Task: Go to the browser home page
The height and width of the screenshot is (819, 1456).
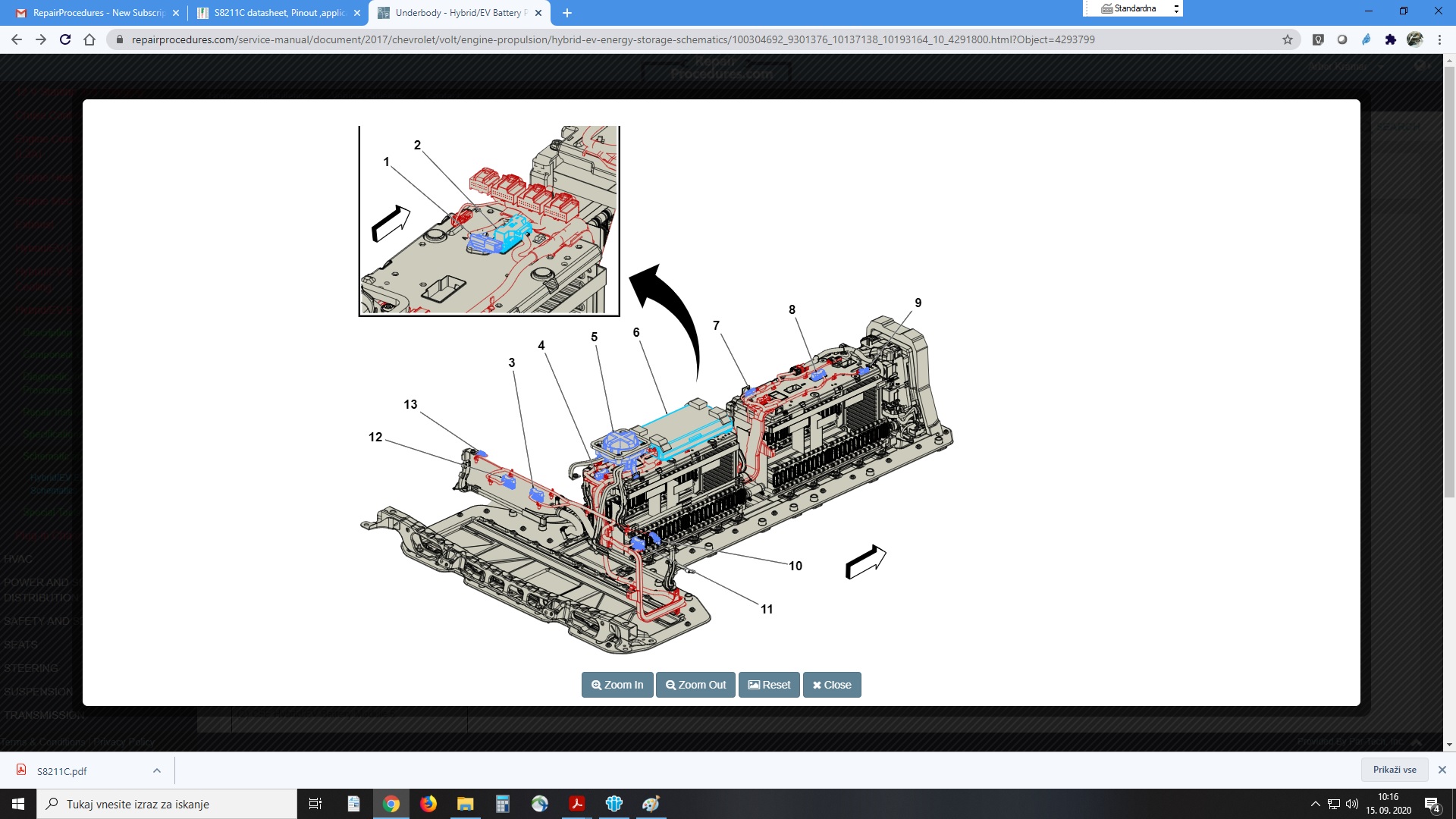Action: [x=89, y=39]
